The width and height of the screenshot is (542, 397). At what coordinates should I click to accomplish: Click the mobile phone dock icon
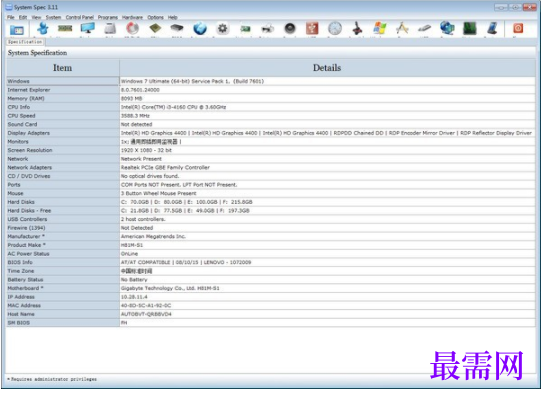click(492, 28)
